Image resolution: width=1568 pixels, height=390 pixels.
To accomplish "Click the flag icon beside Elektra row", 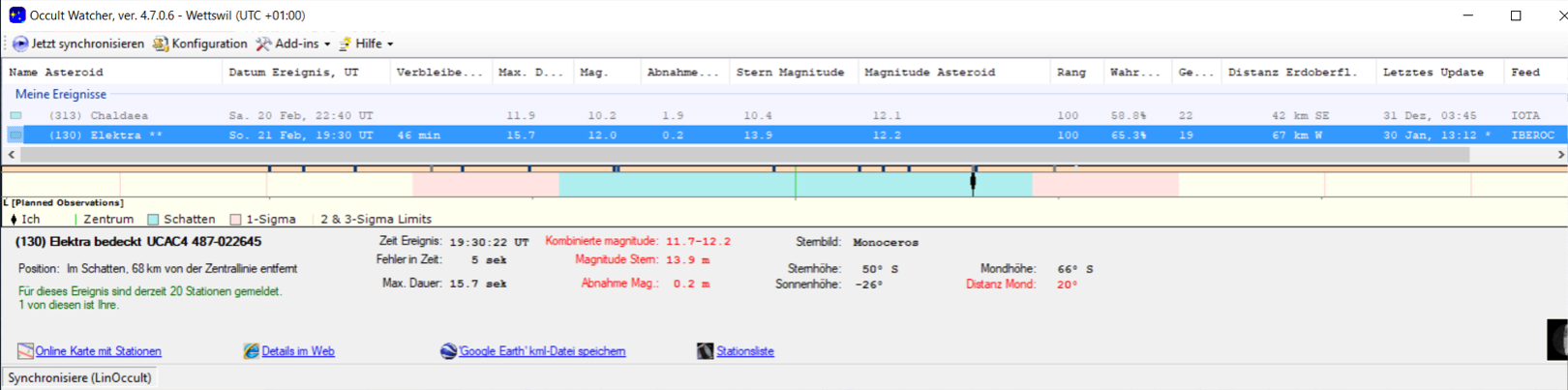I will pos(15,135).
